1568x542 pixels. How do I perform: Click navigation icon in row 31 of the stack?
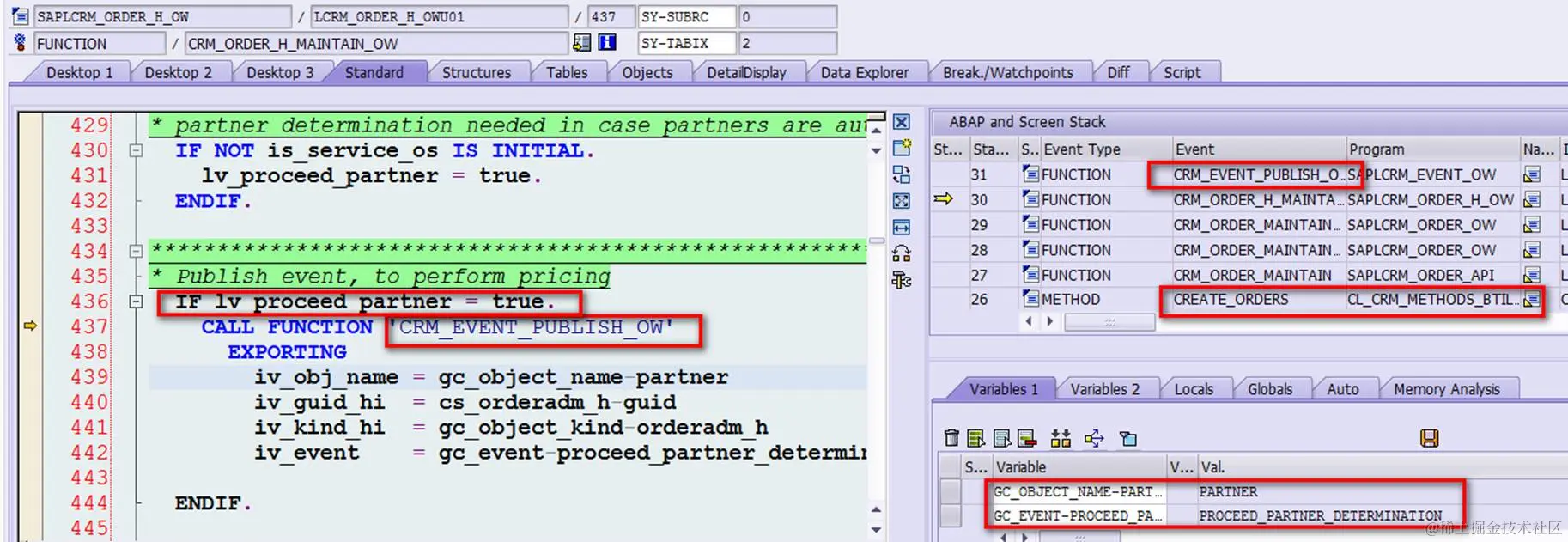(x=1531, y=174)
